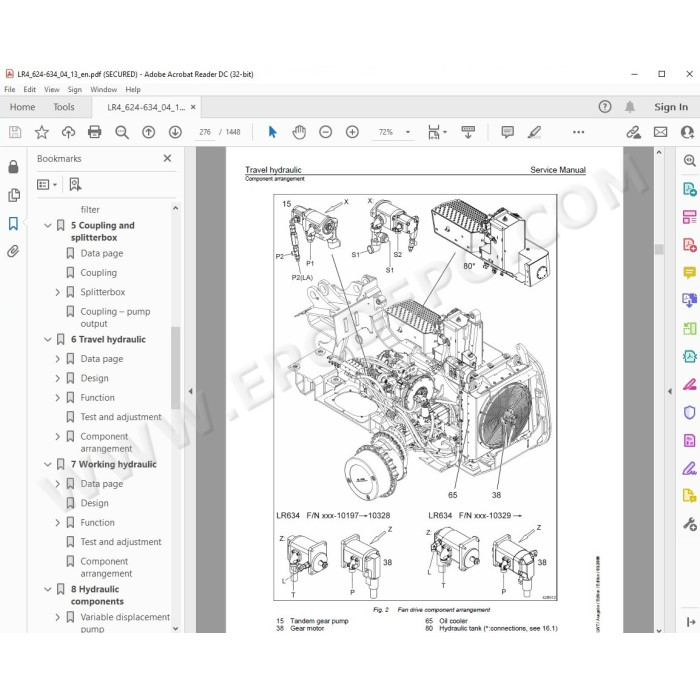
Task: Print the document with the printer icon
Action: [x=95, y=132]
